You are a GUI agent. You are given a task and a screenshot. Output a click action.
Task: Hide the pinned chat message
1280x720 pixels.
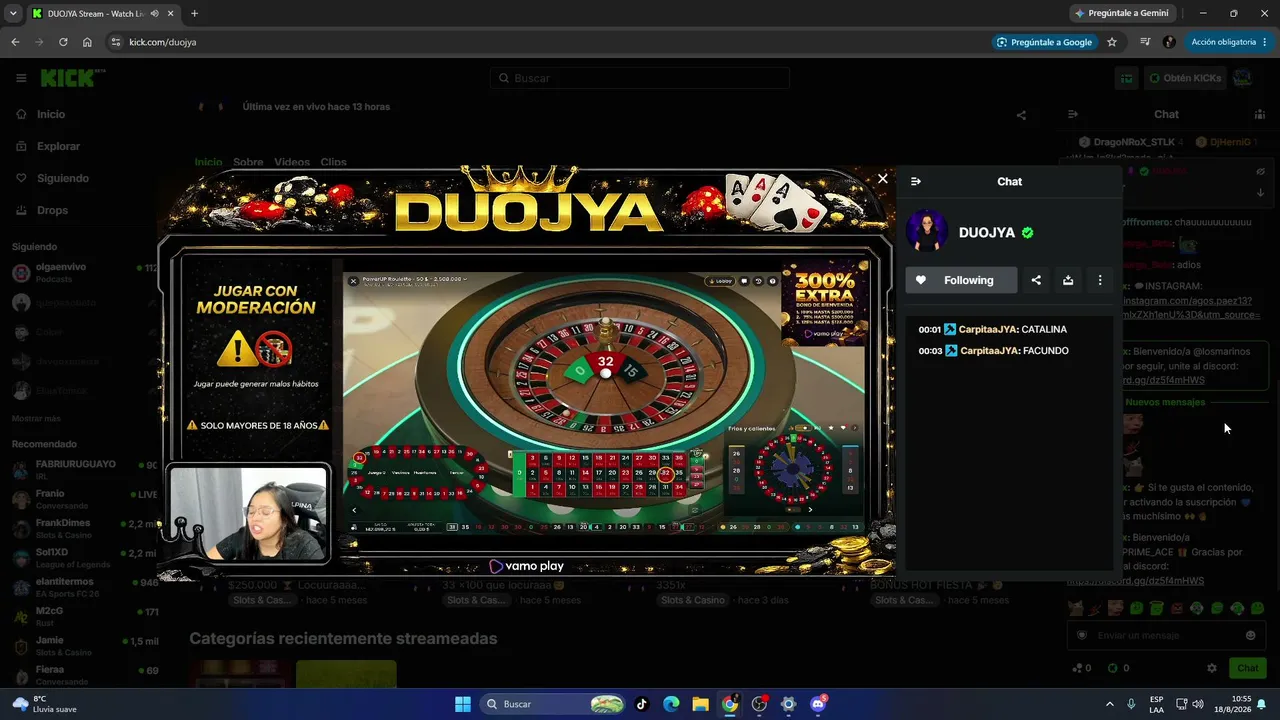tap(1261, 171)
